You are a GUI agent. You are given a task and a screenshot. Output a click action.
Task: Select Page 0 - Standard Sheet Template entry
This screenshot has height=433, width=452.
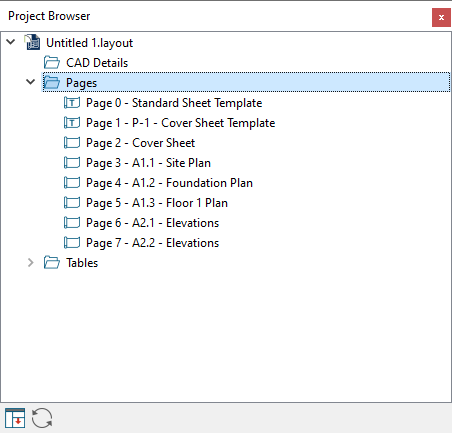click(174, 103)
